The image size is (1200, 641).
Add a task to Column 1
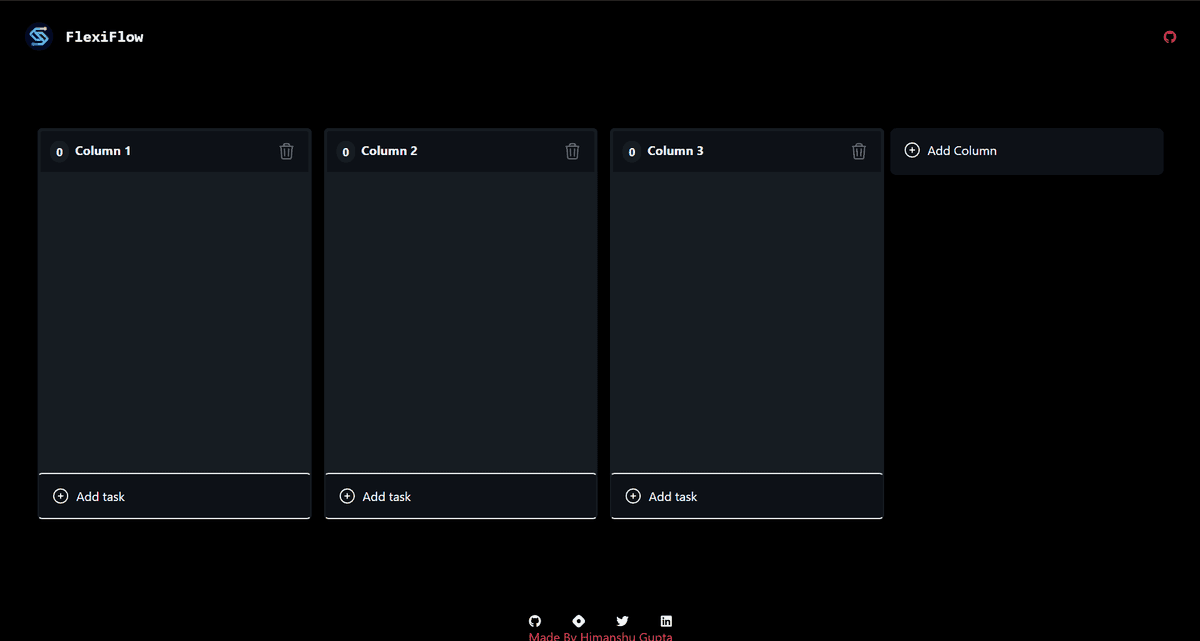coord(175,496)
